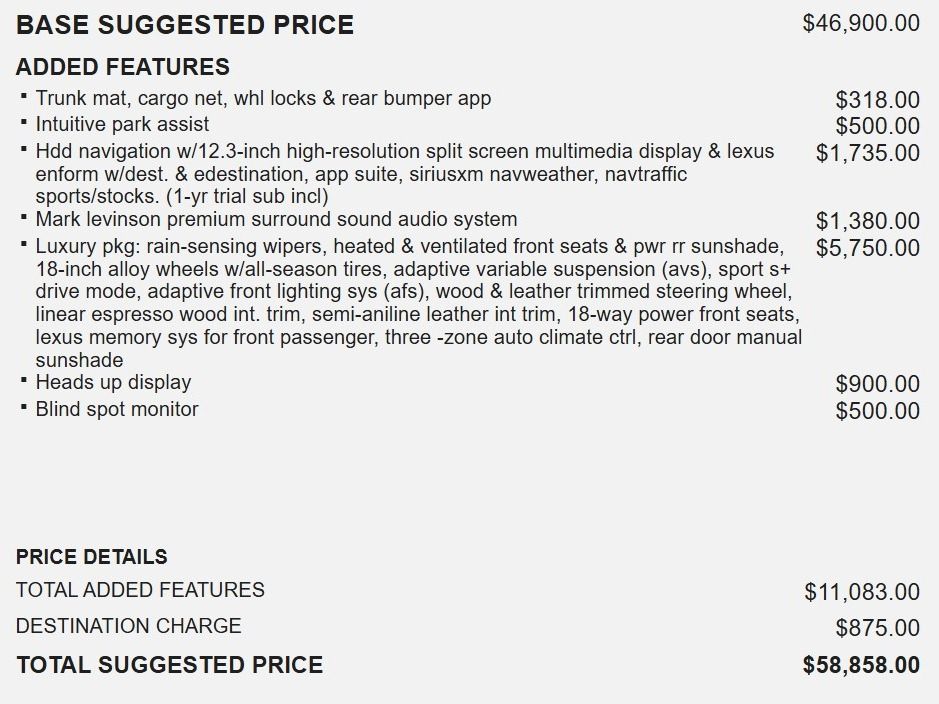Select the Heads up display item
The width and height of the screenshot is (939, 704).
pos(113,382)
